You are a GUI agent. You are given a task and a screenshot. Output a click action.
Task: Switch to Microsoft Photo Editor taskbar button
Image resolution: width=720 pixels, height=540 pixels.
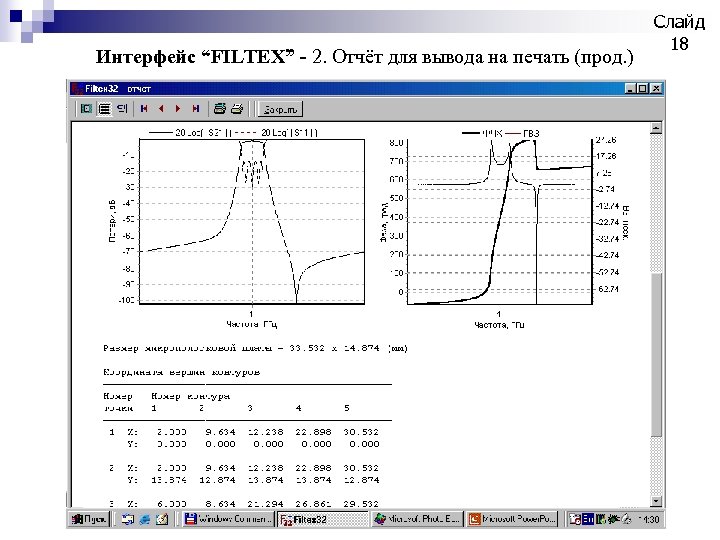coord(417,519)
